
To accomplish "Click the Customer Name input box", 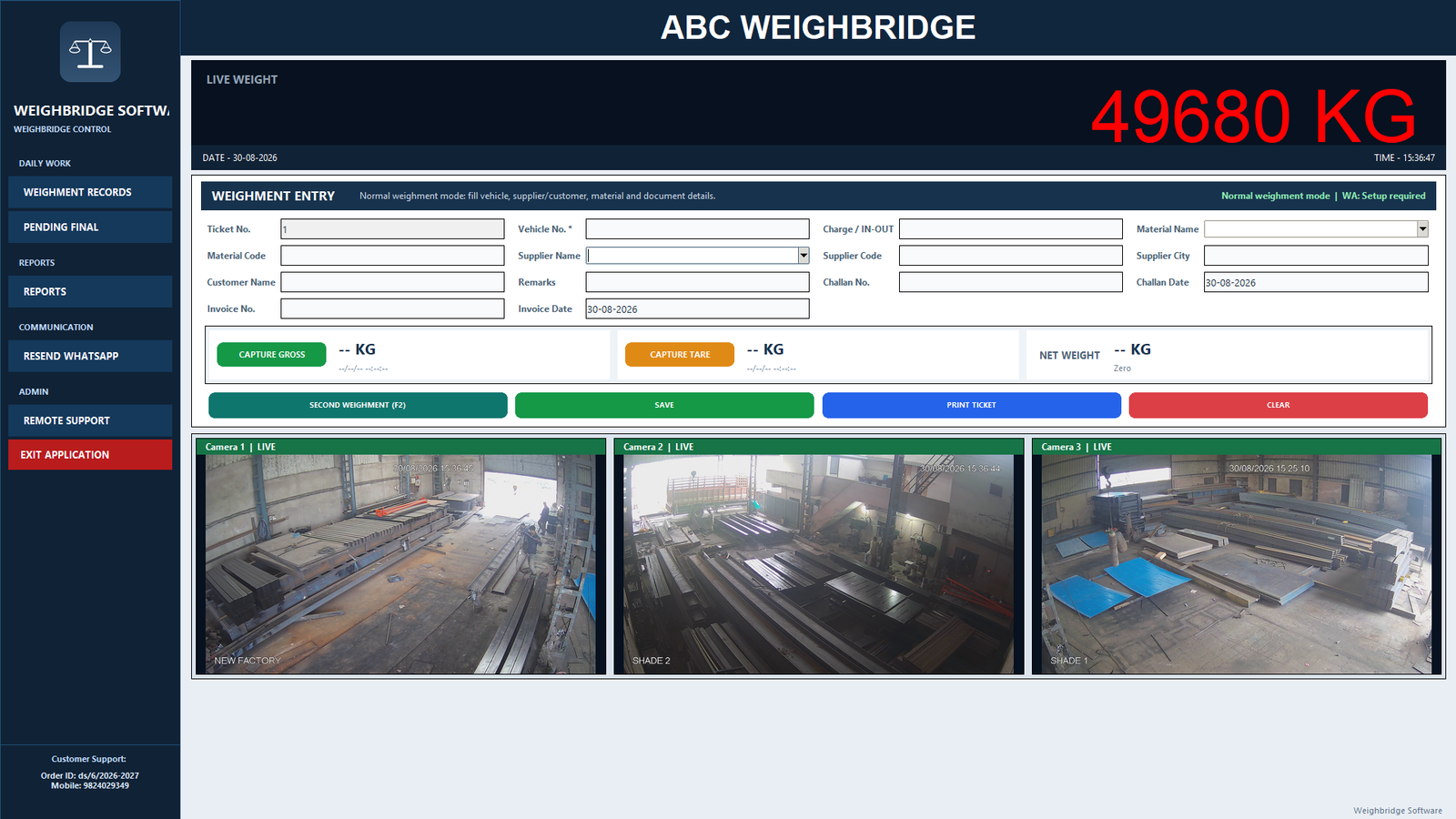I will (x=392, y=282).
